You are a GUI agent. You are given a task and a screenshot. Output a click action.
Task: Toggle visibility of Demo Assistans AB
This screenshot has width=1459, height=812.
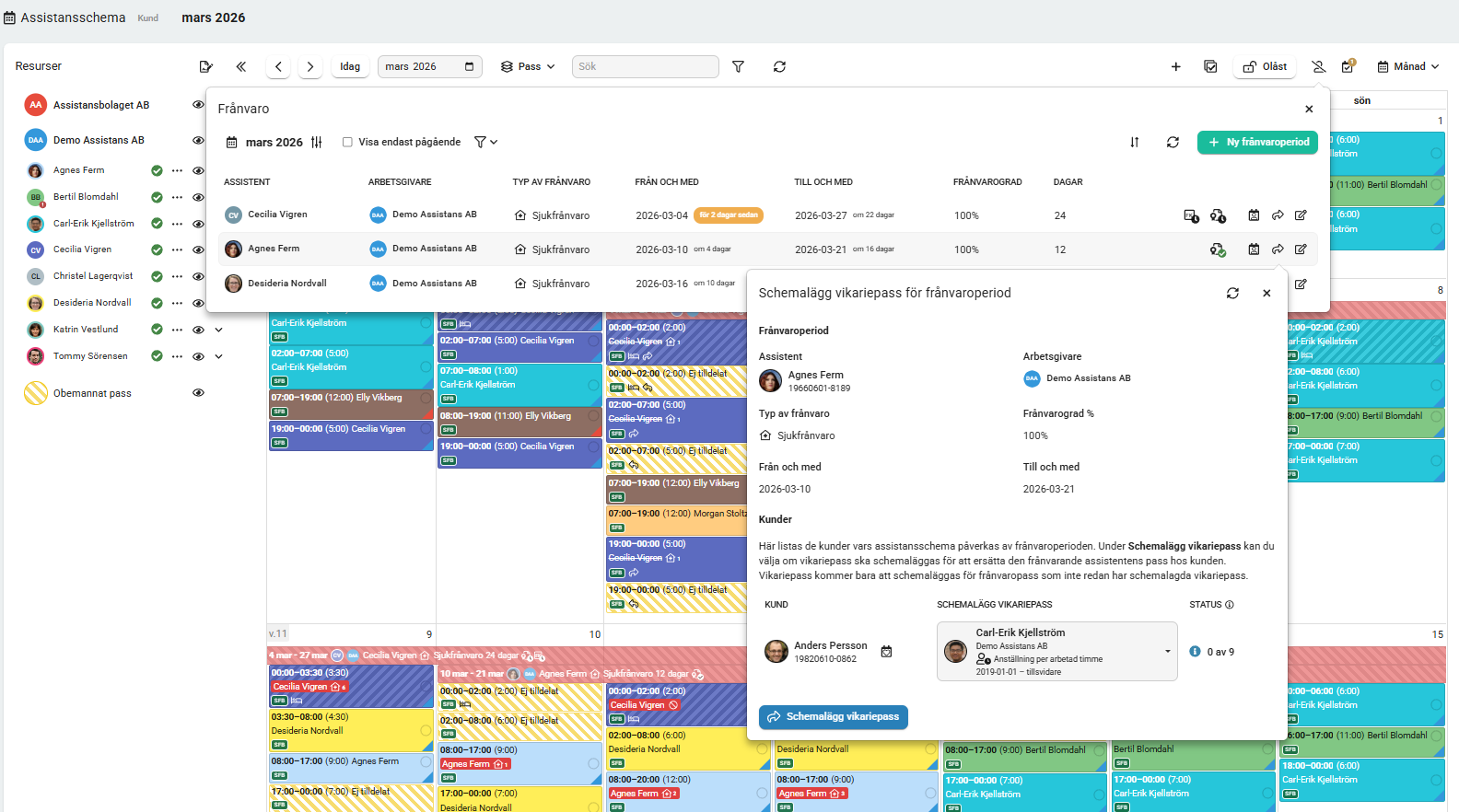pyautogui.click(x=198, y=140)
